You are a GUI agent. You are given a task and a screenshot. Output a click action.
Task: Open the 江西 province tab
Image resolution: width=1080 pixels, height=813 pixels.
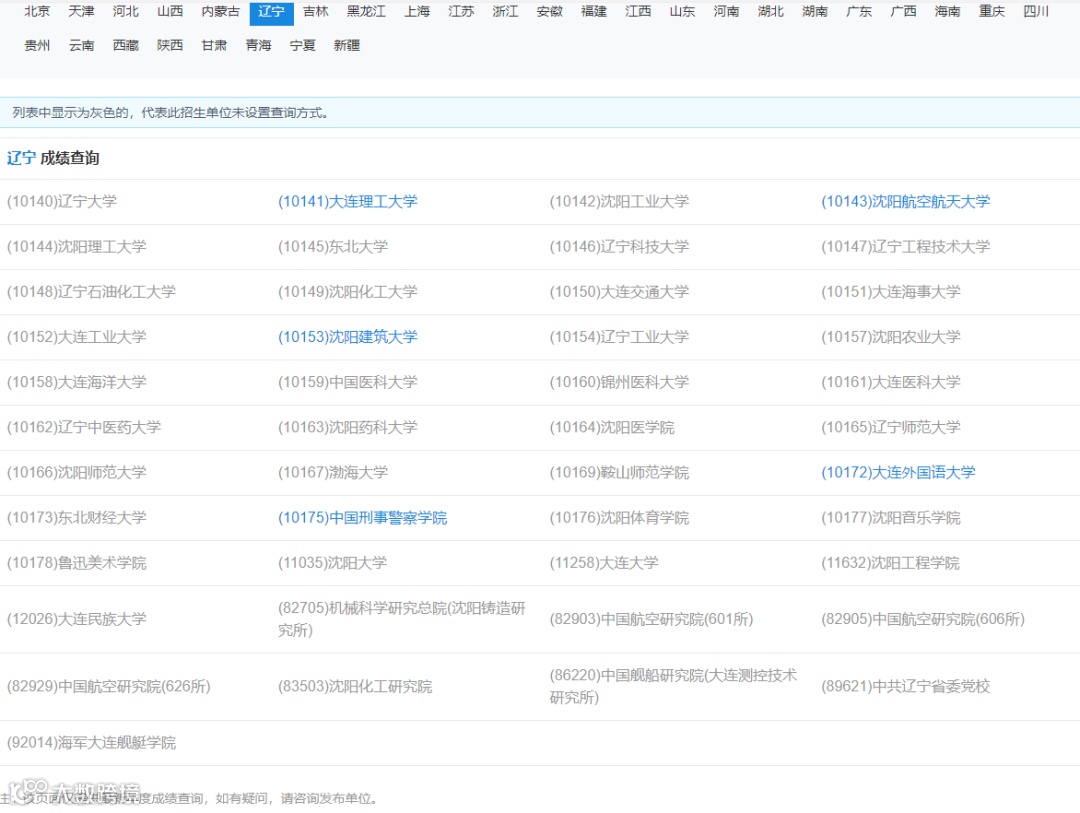point(638,12)
